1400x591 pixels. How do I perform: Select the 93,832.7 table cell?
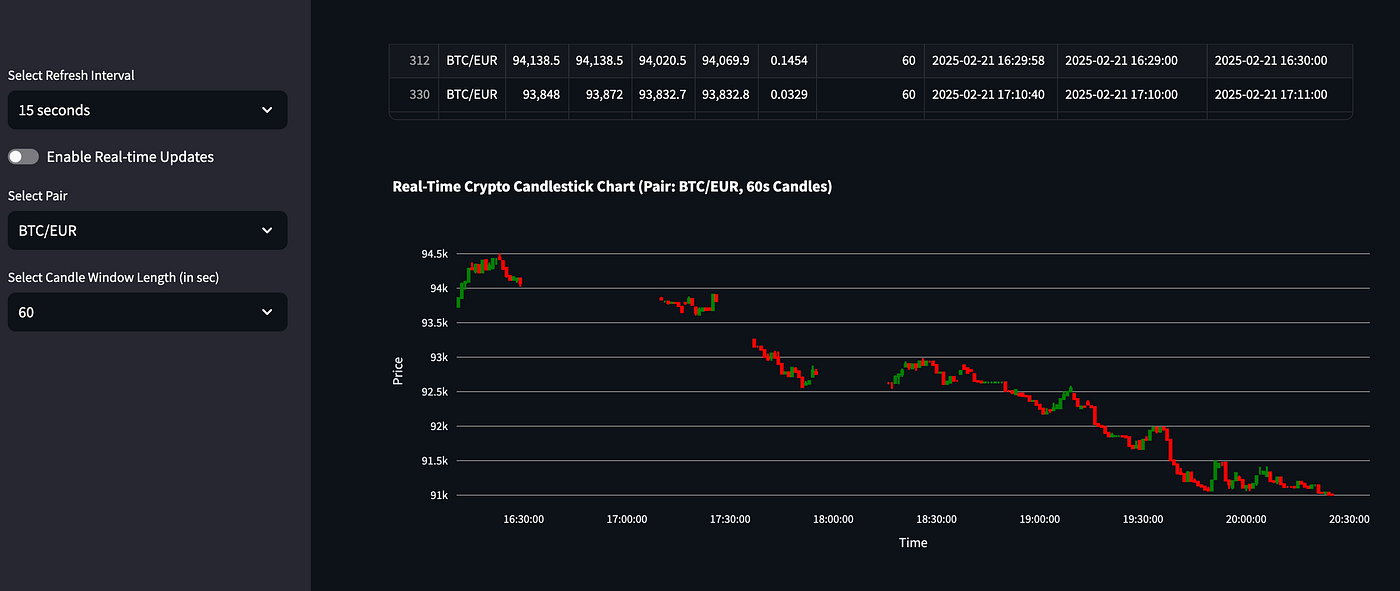coord(663,95)
